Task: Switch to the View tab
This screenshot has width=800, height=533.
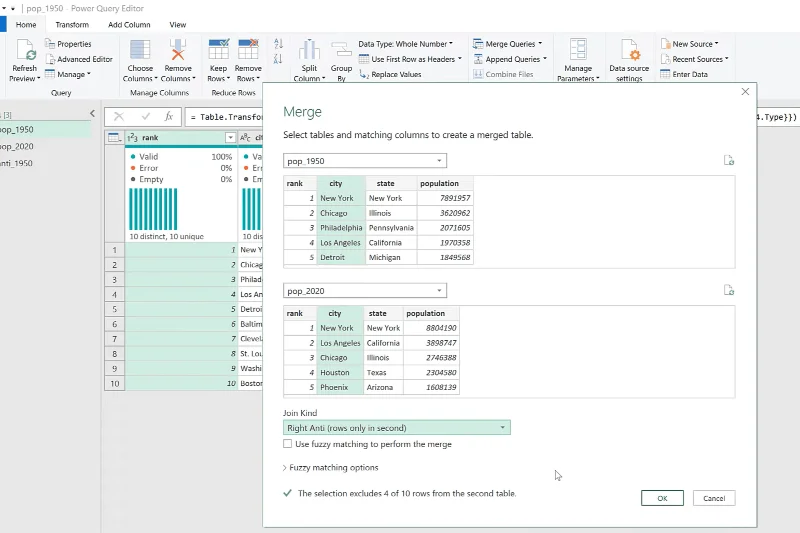Action: click(178, 24)
